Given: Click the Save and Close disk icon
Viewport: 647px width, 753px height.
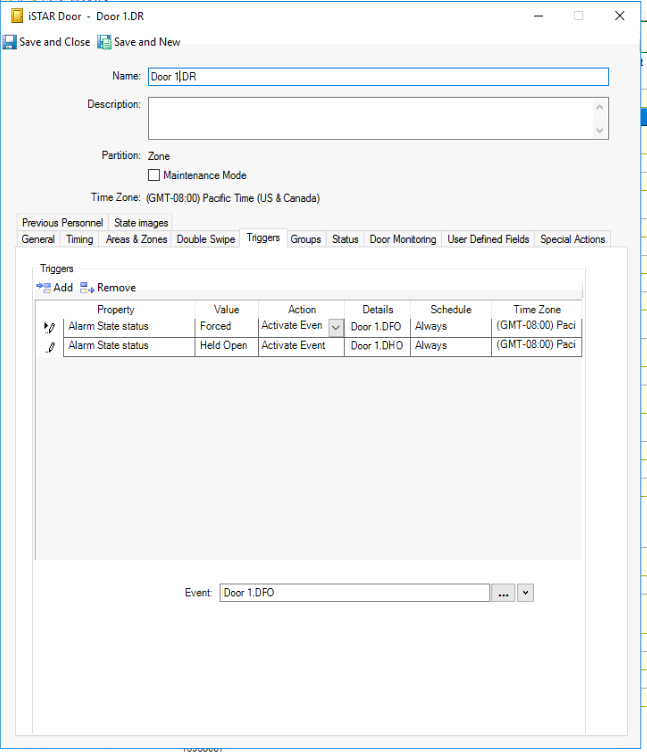Looking at the screenshot, I should tap(9, 42).
